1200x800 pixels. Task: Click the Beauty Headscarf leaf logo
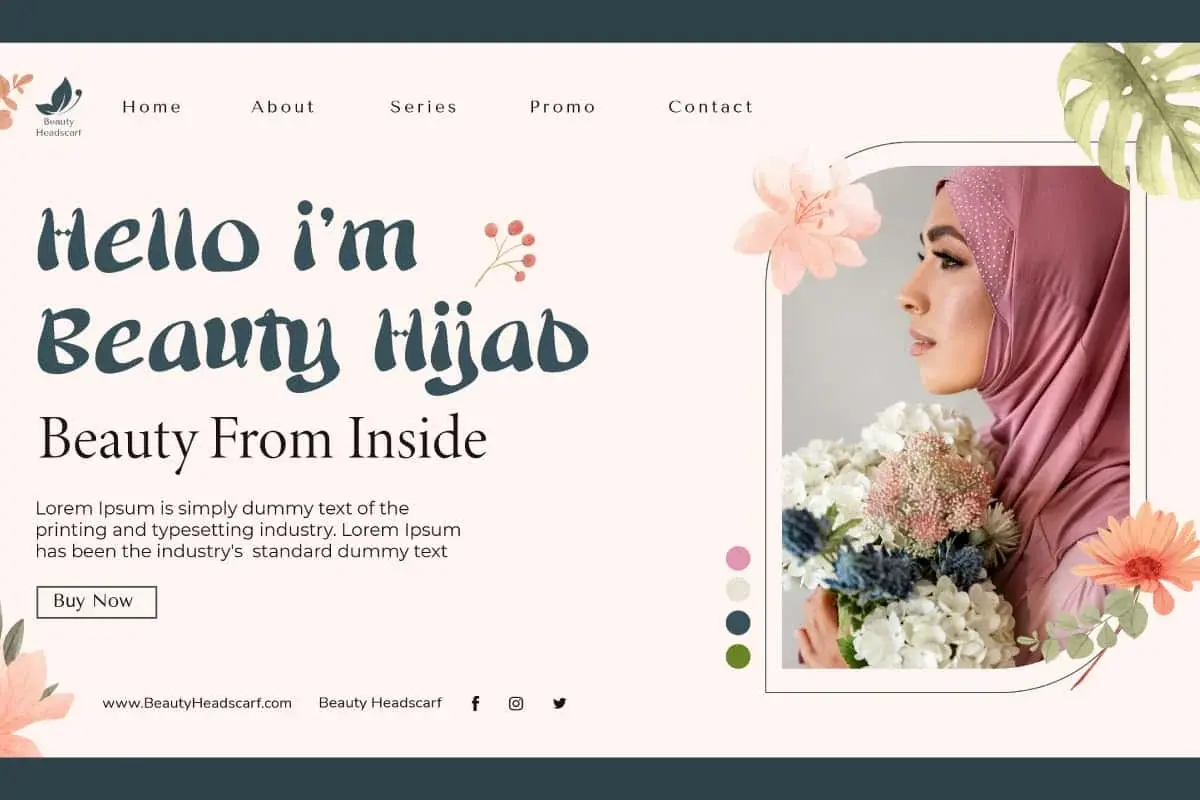(x=58, y=105)
